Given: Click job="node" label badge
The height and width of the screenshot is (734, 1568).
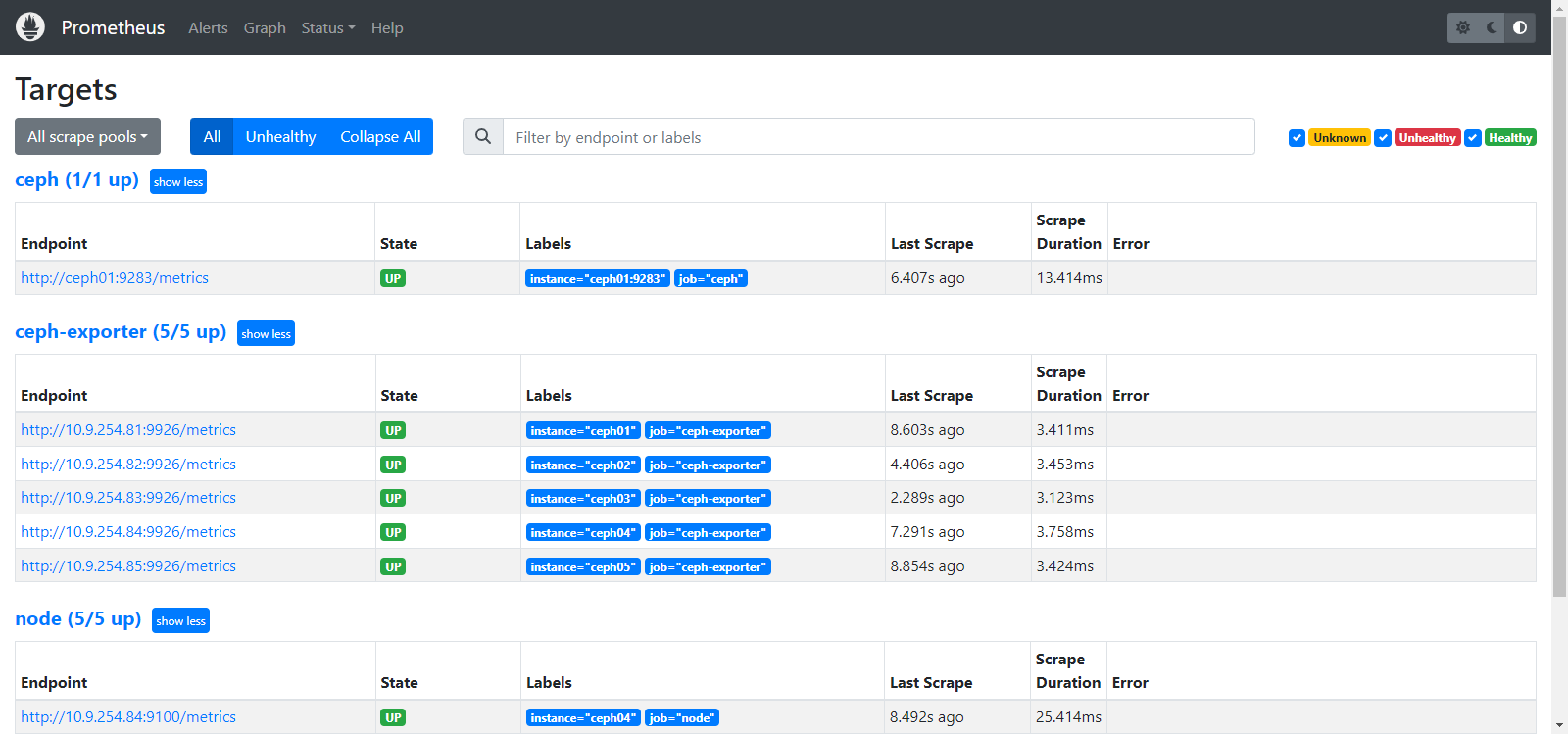Looking at the screenshot, I should (x=682, y=717).
